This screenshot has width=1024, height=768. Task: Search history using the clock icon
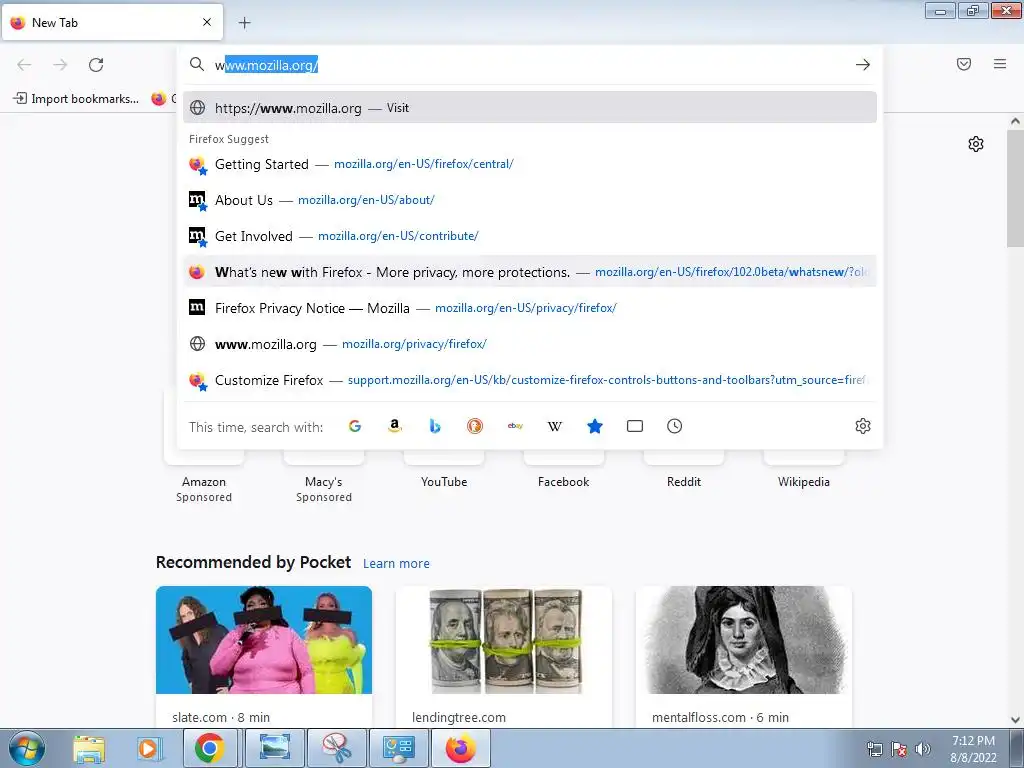[x=675, y=426]
